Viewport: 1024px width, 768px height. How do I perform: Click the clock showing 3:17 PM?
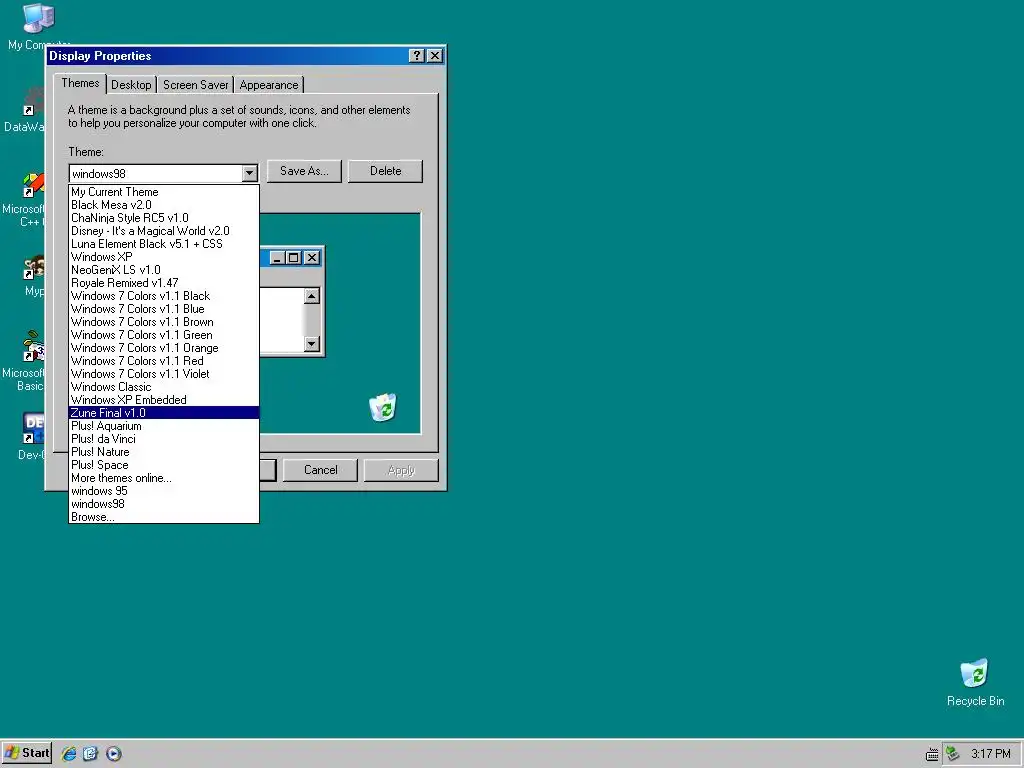(990, 754)
